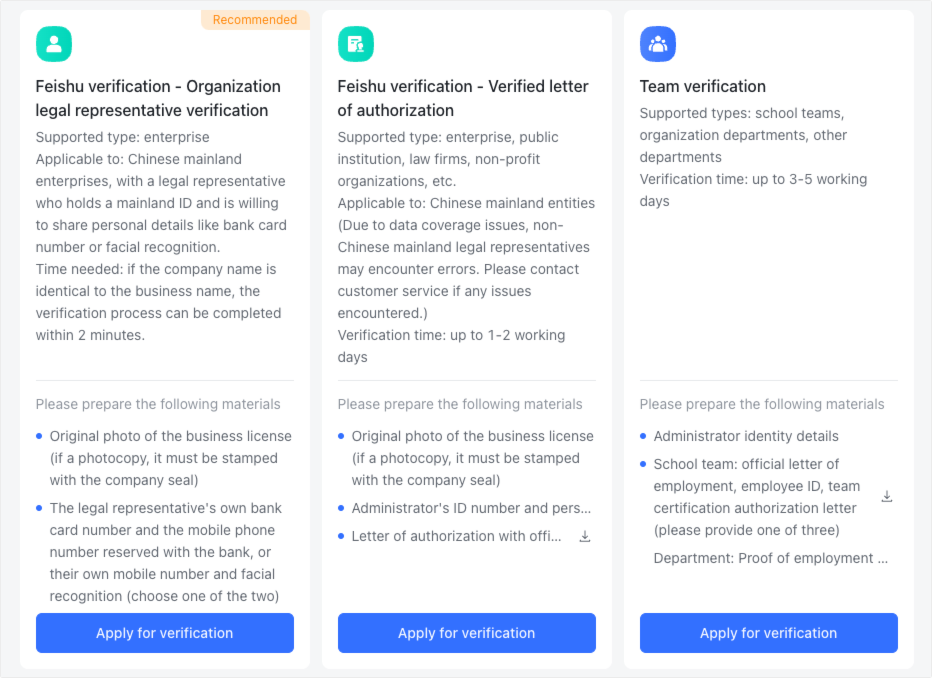Click the orange Recommended badge
Screen dimensions: 932x678
click(255, 20)
